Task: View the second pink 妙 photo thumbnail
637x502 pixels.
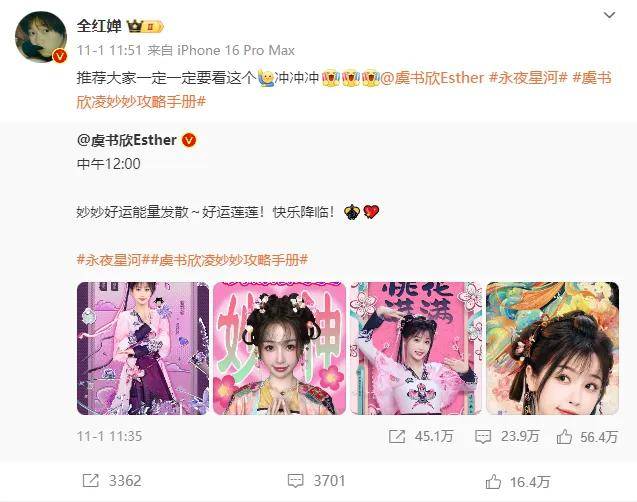Action: [280, 348]
